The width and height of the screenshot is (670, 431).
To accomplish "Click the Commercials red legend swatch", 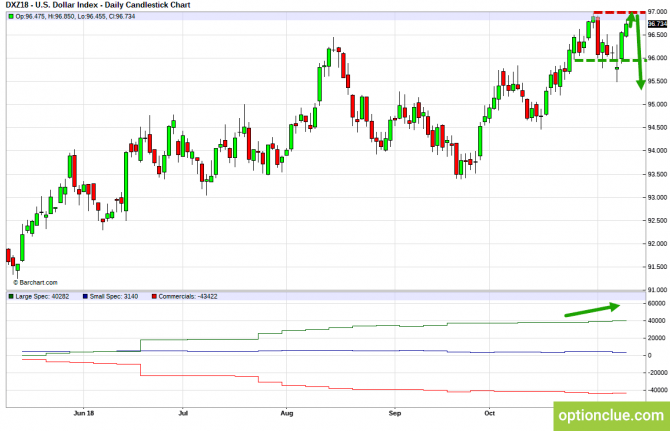I will coord(154,296).
